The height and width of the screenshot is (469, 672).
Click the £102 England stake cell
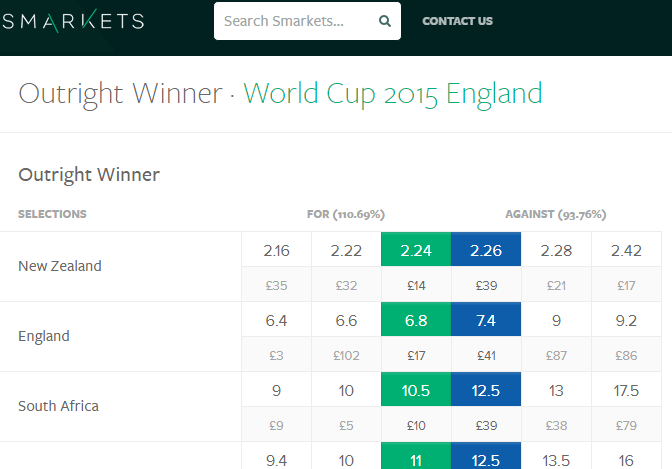tap(346, 355)
